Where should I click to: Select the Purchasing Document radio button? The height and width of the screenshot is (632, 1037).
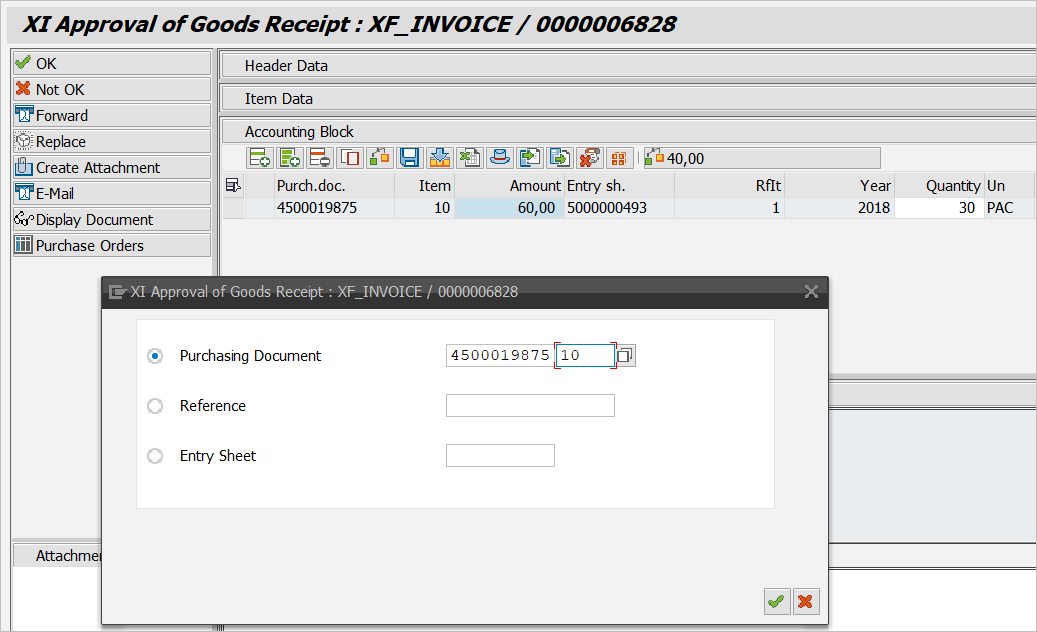155,356
